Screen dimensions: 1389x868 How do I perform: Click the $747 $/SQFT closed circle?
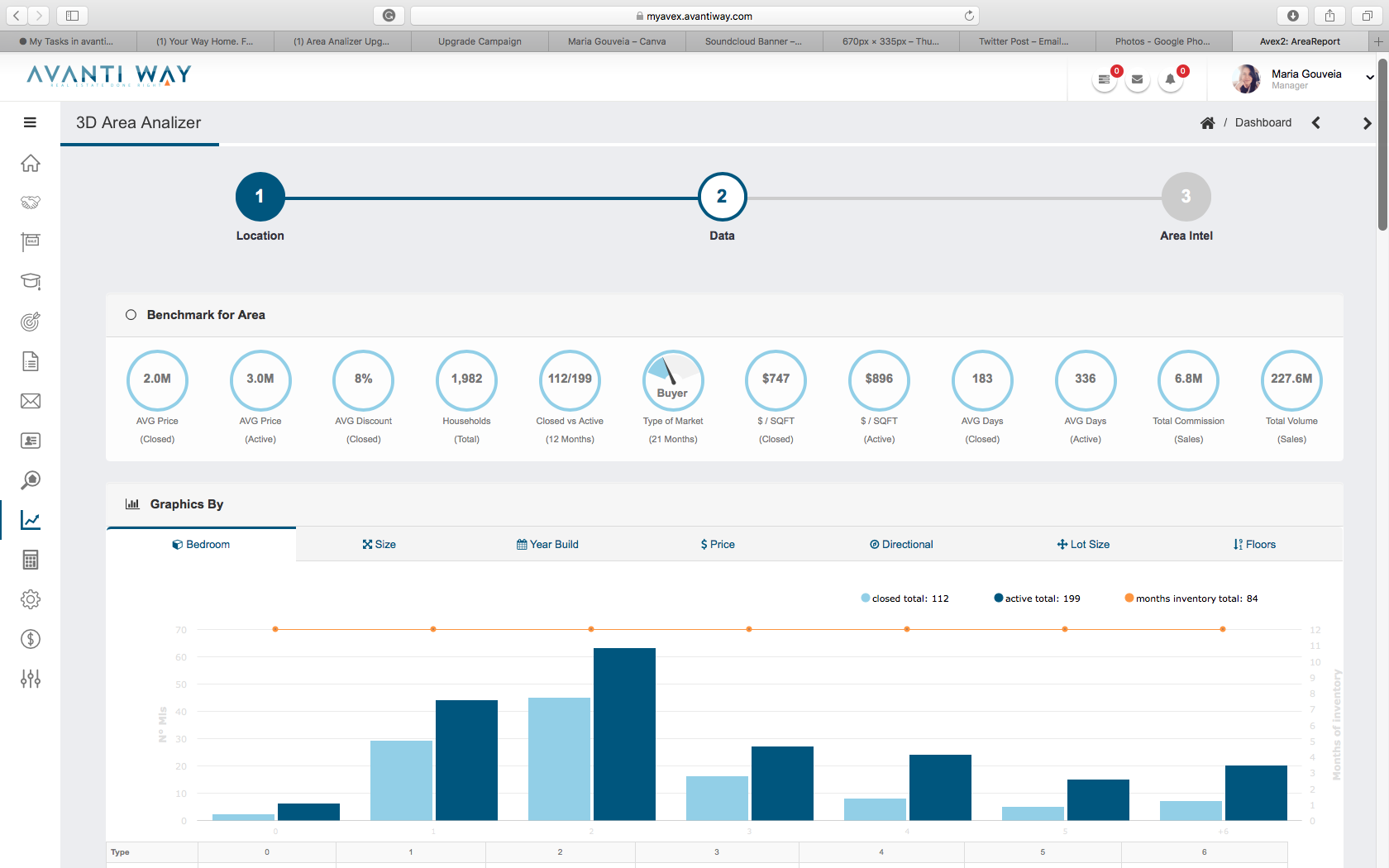776,380
